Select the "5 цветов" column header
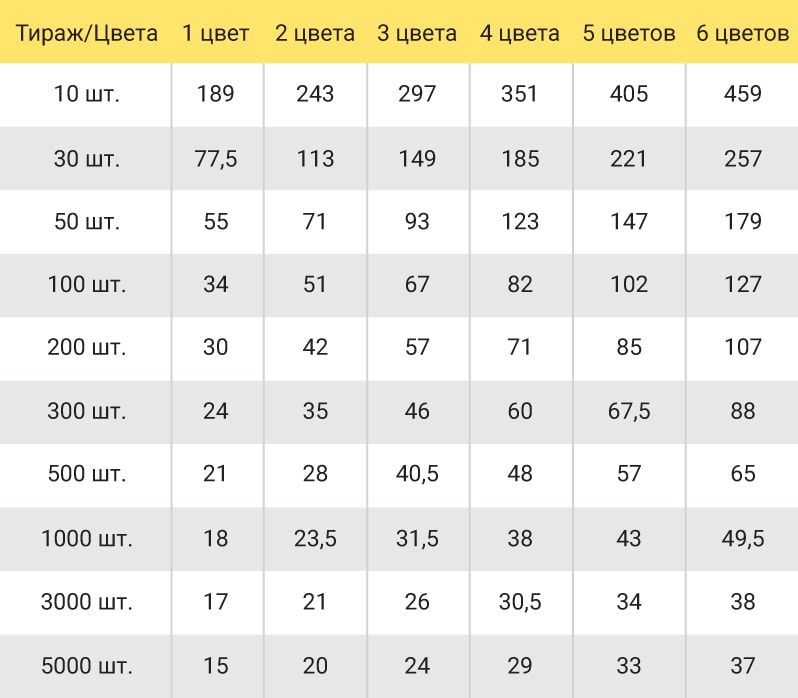This screenshot has height=698, width=798. pyautogui.click(x=629, y=34)
